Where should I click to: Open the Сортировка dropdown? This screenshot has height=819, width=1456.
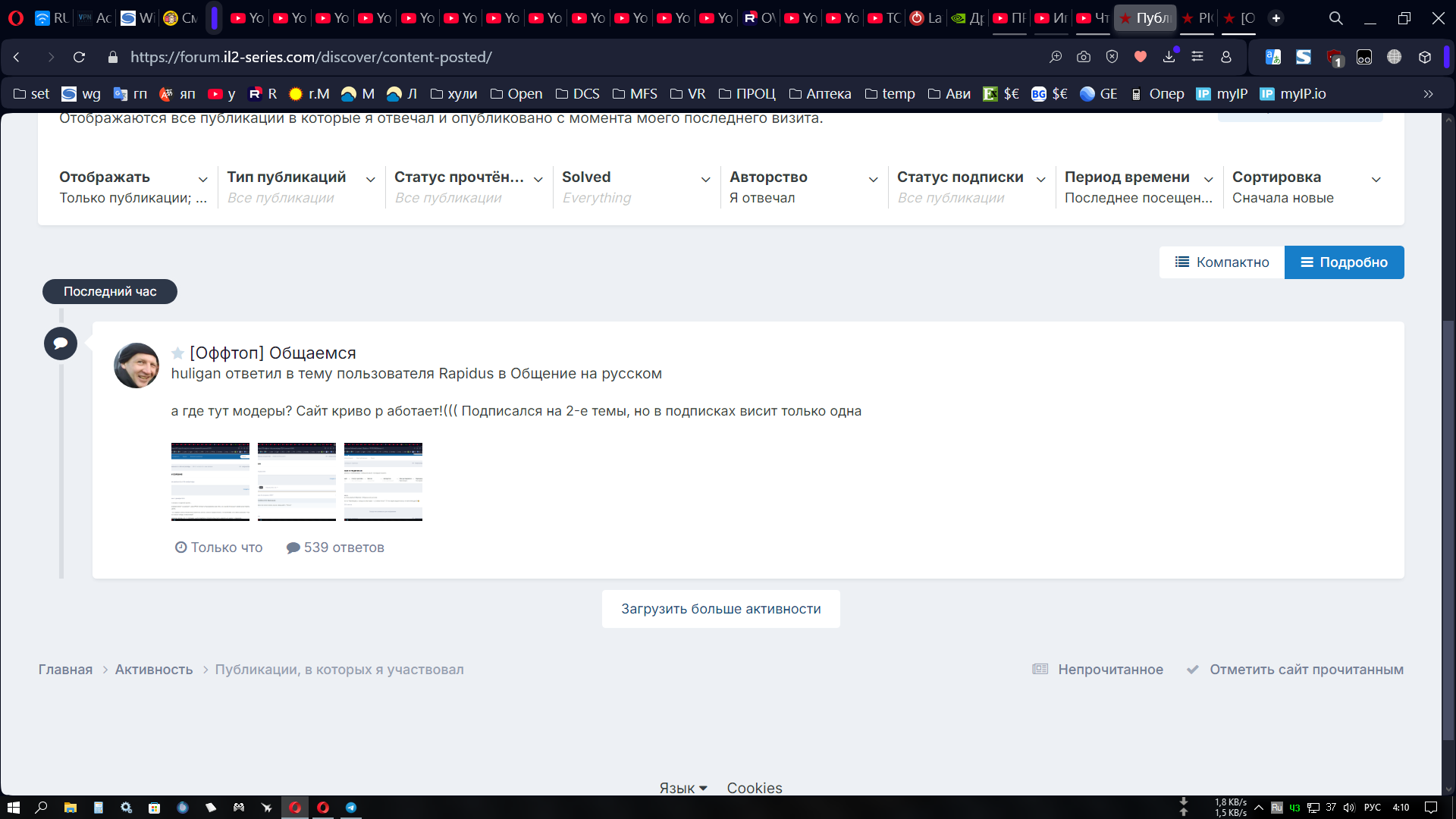[1306, 187]
